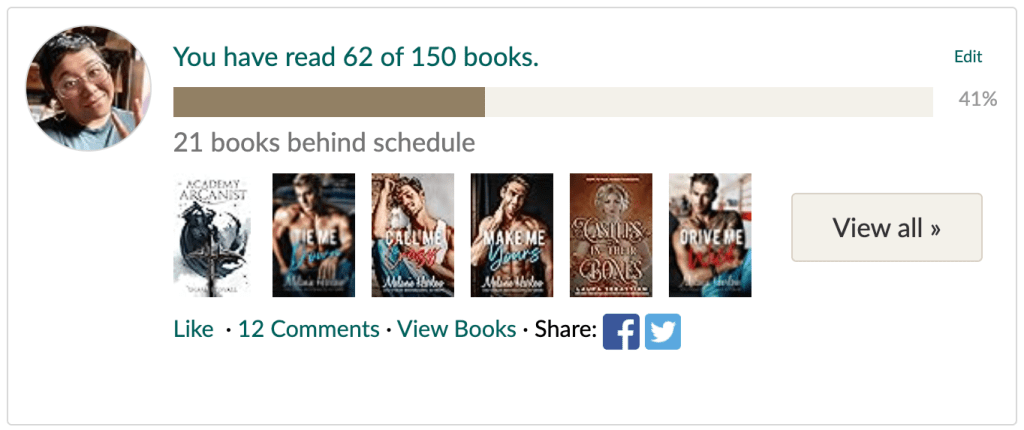This screenshot has width=1024, height=430.
Task: Click the View all » button
Action: click(887, 227)
